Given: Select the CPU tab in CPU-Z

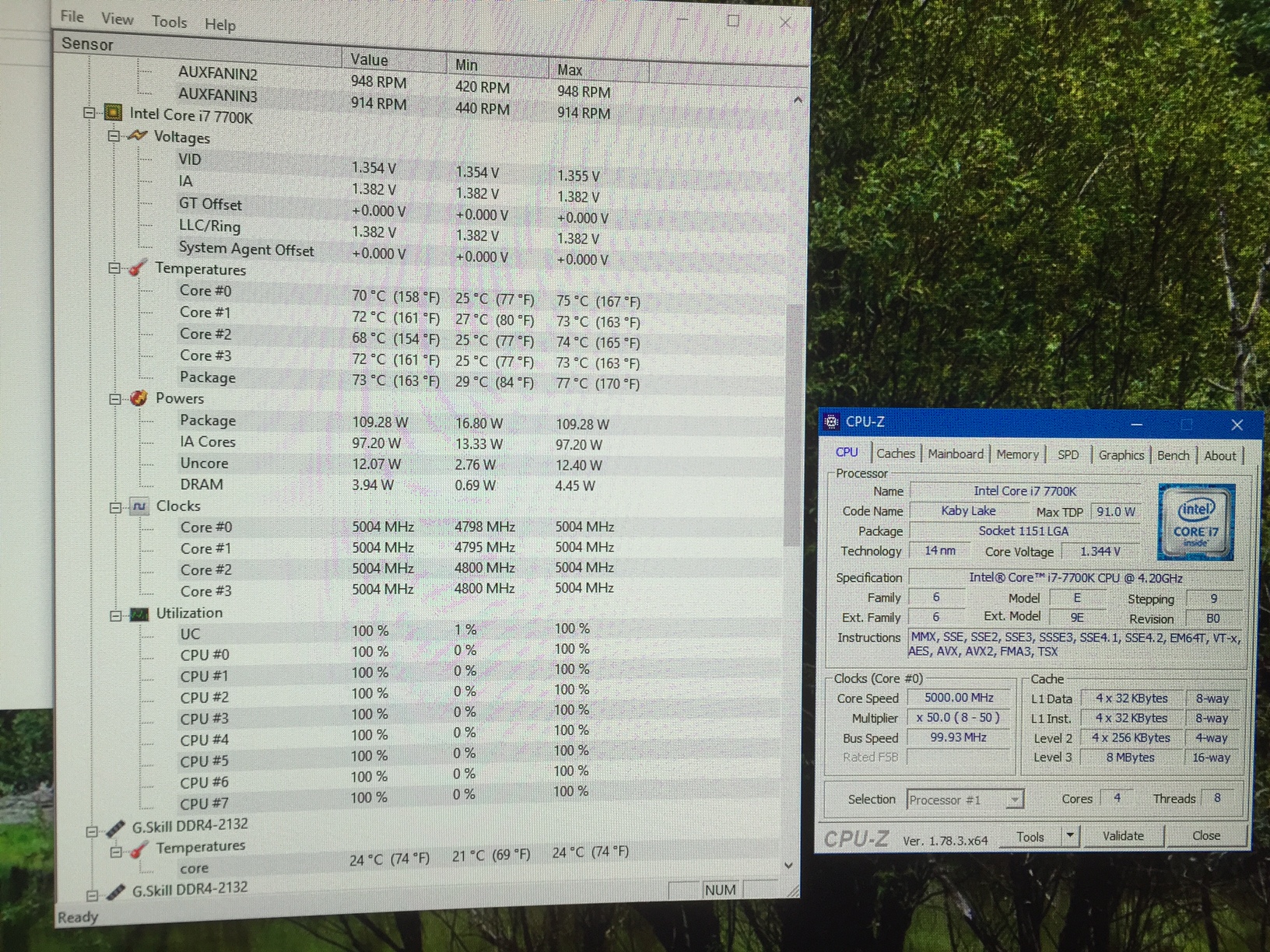Looking at the screenshot, I should pos(847,452).
